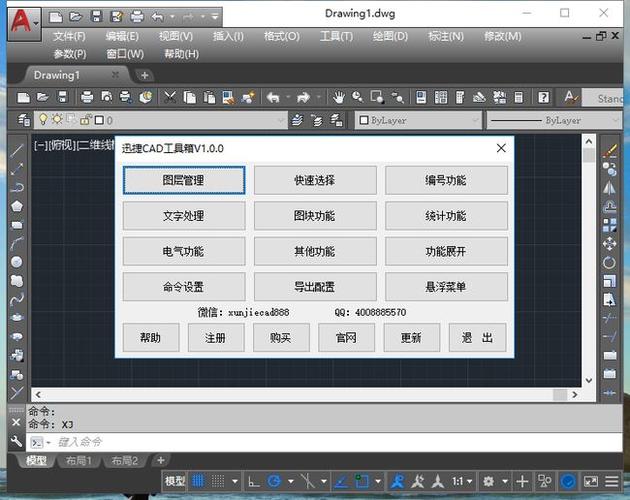Click the horizontal scrollbar right arrow
630x500 pixels.
[x=575, y=395]
